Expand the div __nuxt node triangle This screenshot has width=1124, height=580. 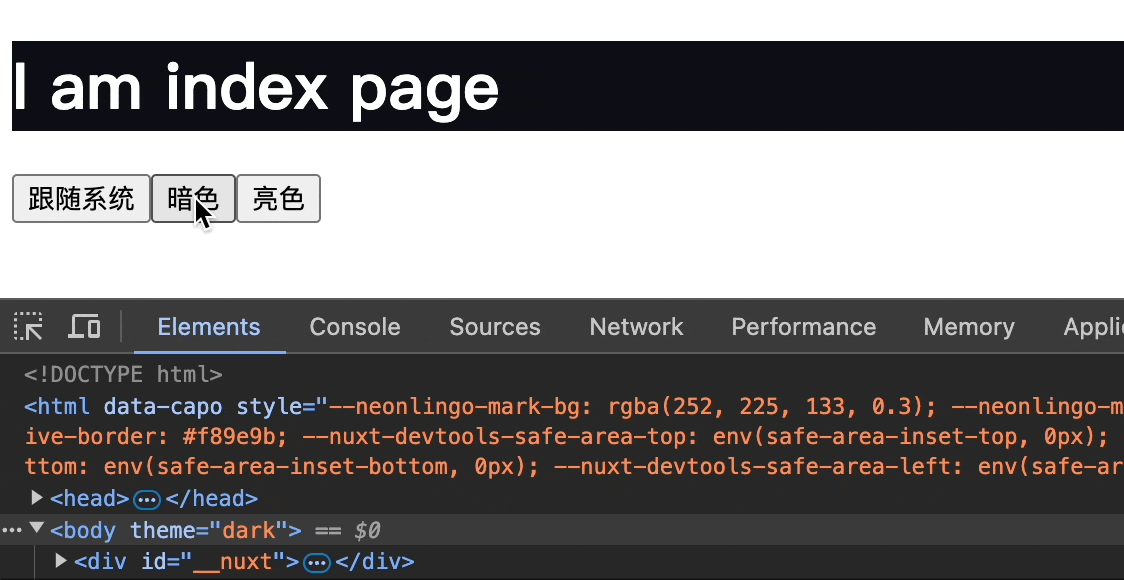tap(61, 562)
